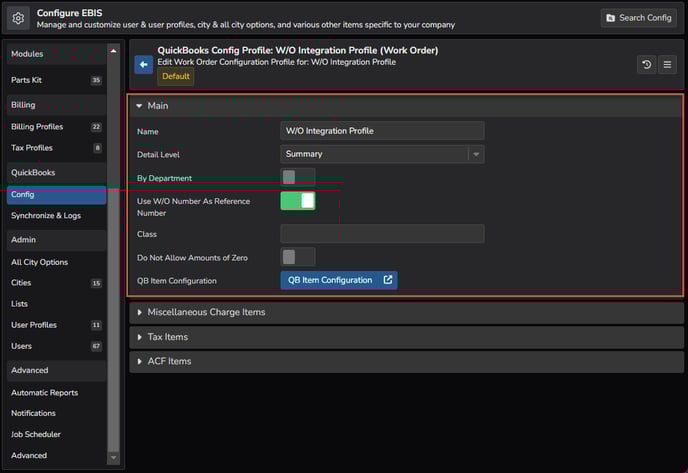The height and width of the screenshot is (473, 688).
Task: Click the Class input field
Action: click(382, 233)
